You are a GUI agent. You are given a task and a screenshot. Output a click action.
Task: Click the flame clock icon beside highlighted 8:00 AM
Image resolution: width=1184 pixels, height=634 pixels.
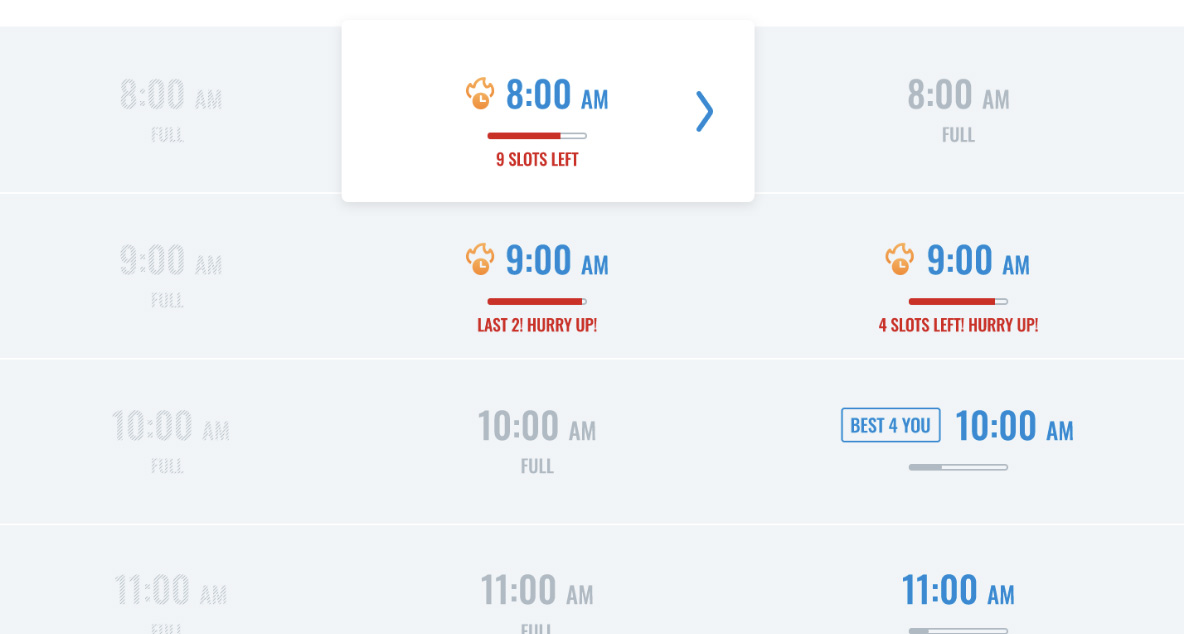pyautogui.click(x=479, y=94)
